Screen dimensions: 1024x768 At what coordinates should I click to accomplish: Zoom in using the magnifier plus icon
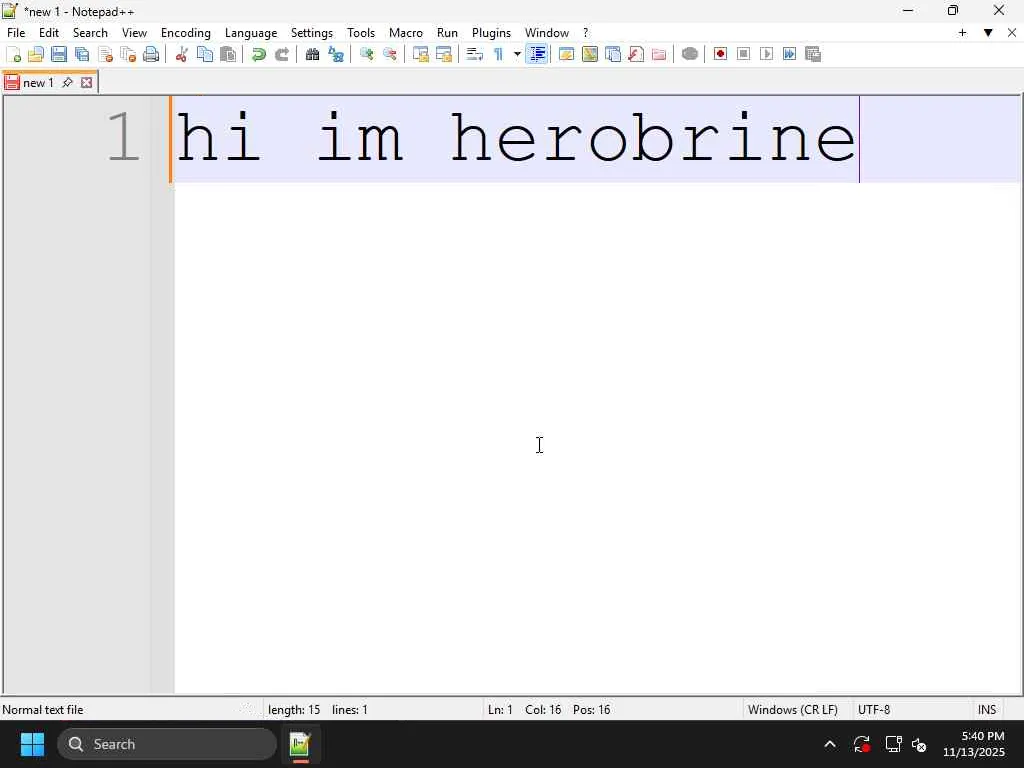point(366,54)
